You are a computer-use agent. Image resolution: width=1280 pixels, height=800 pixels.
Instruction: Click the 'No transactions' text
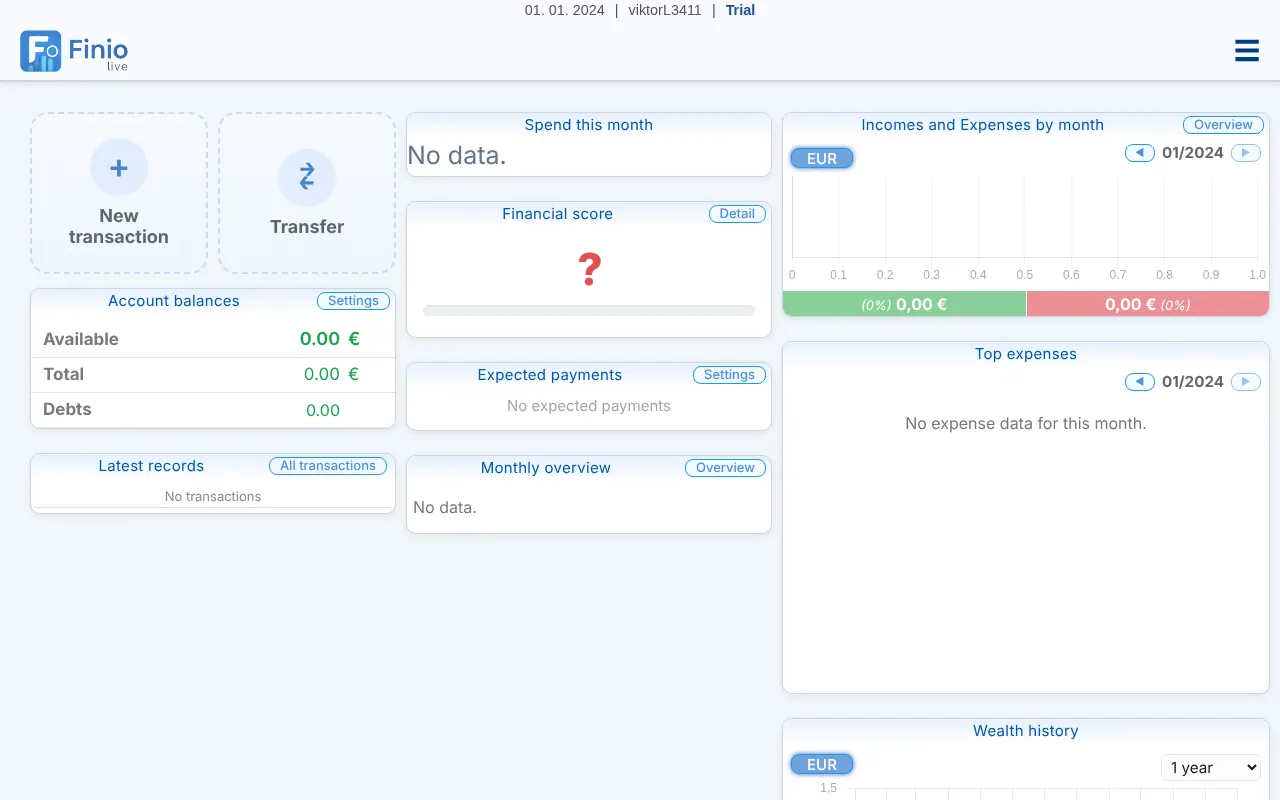tap(213, 496)
